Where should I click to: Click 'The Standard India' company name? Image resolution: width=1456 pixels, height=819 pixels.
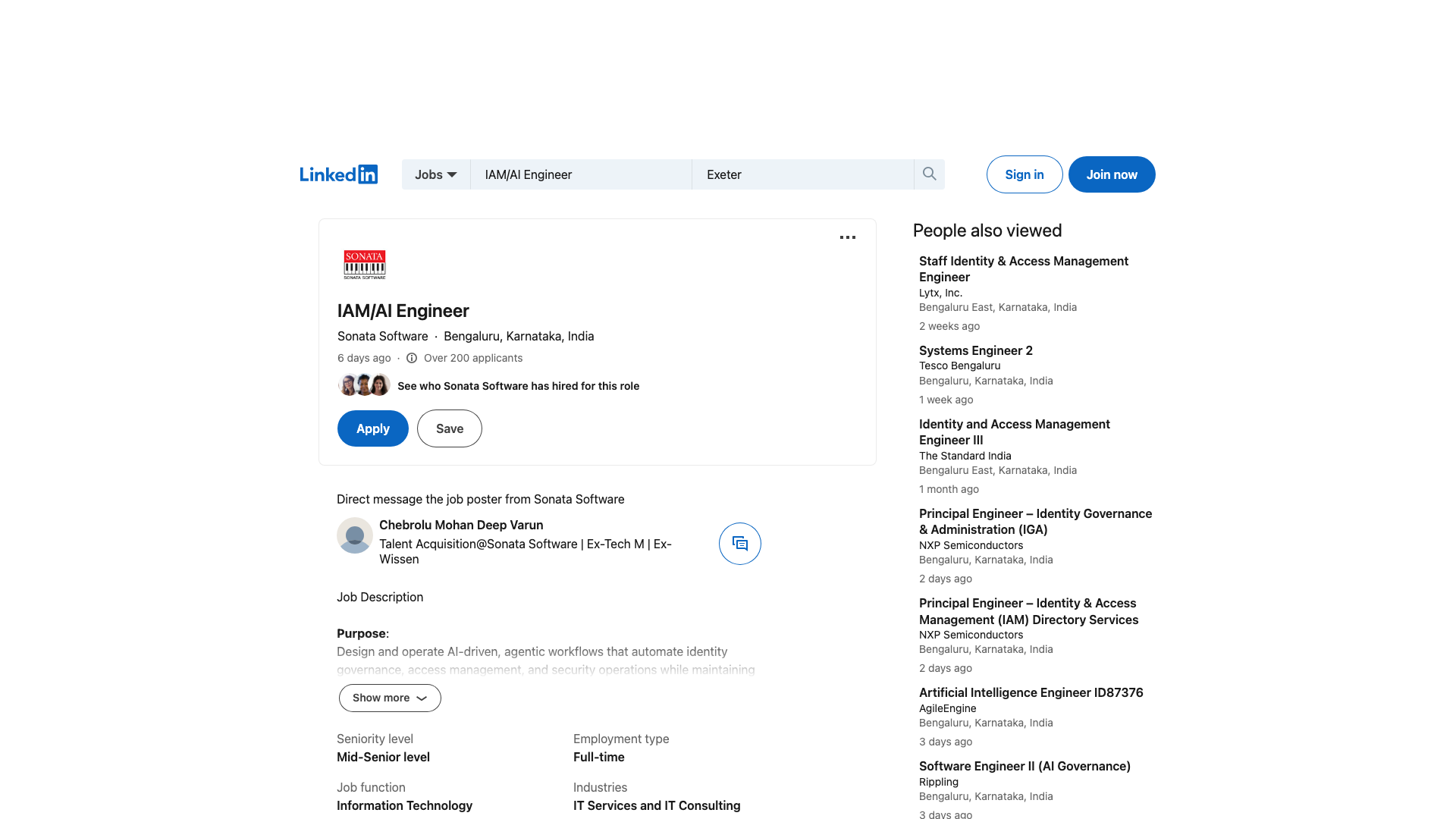pos(965,456)
